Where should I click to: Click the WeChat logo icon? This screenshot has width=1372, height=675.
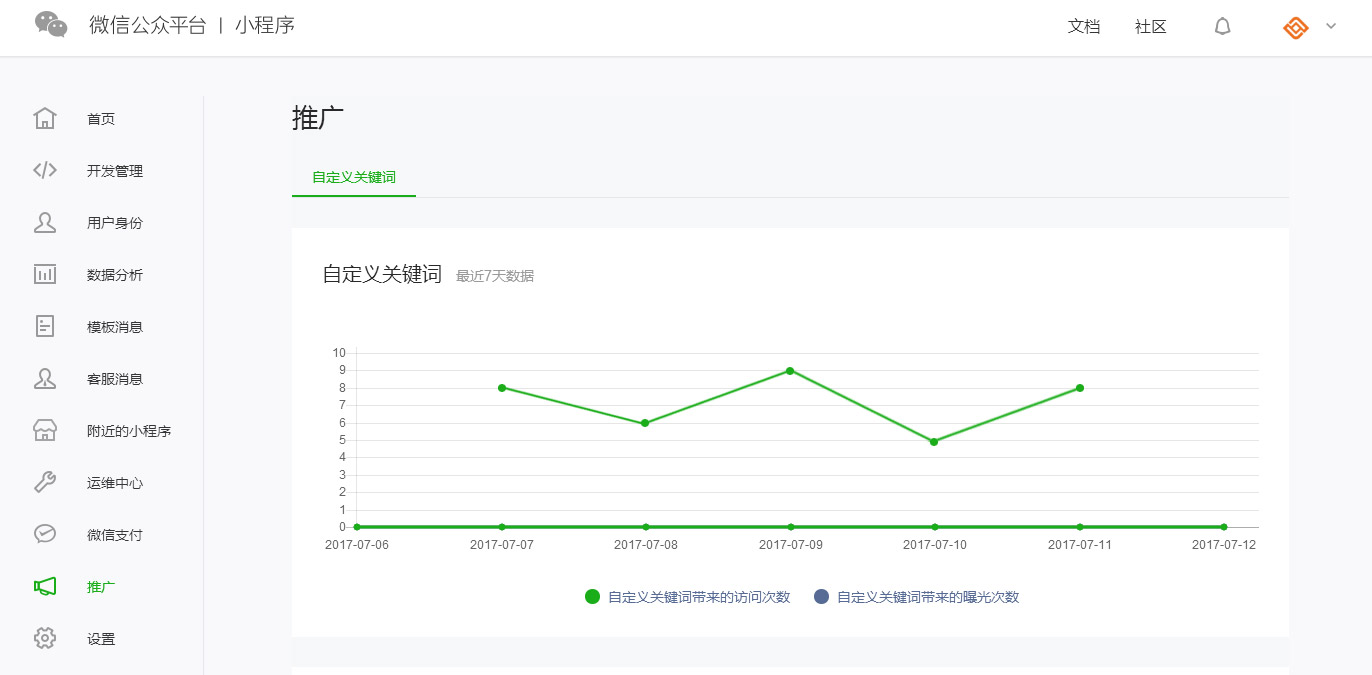coord(51,25)
